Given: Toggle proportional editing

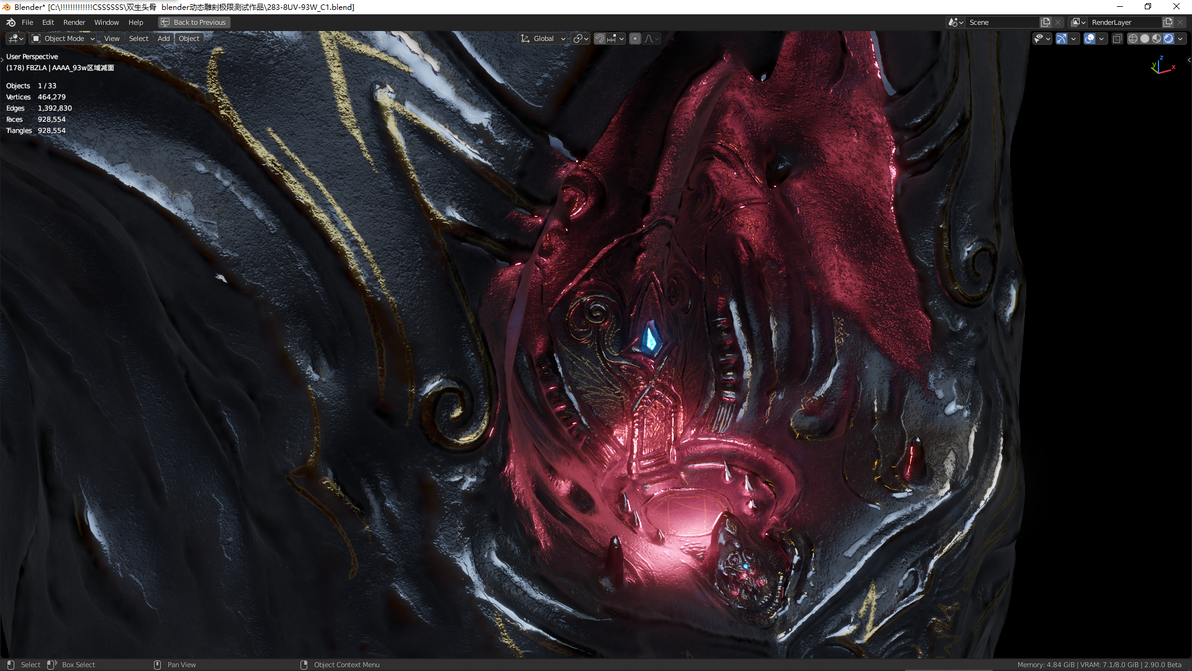Looking at the screenshot, I should [x=635, y=39].
